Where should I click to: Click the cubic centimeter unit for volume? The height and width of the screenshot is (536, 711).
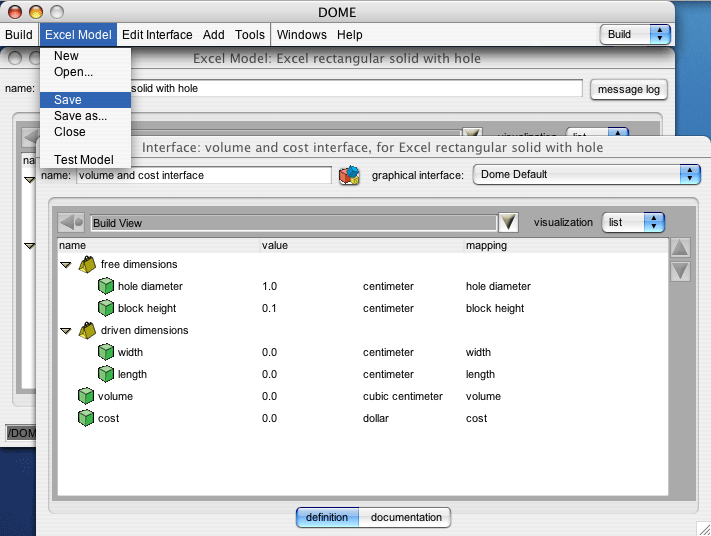[403, 396]
